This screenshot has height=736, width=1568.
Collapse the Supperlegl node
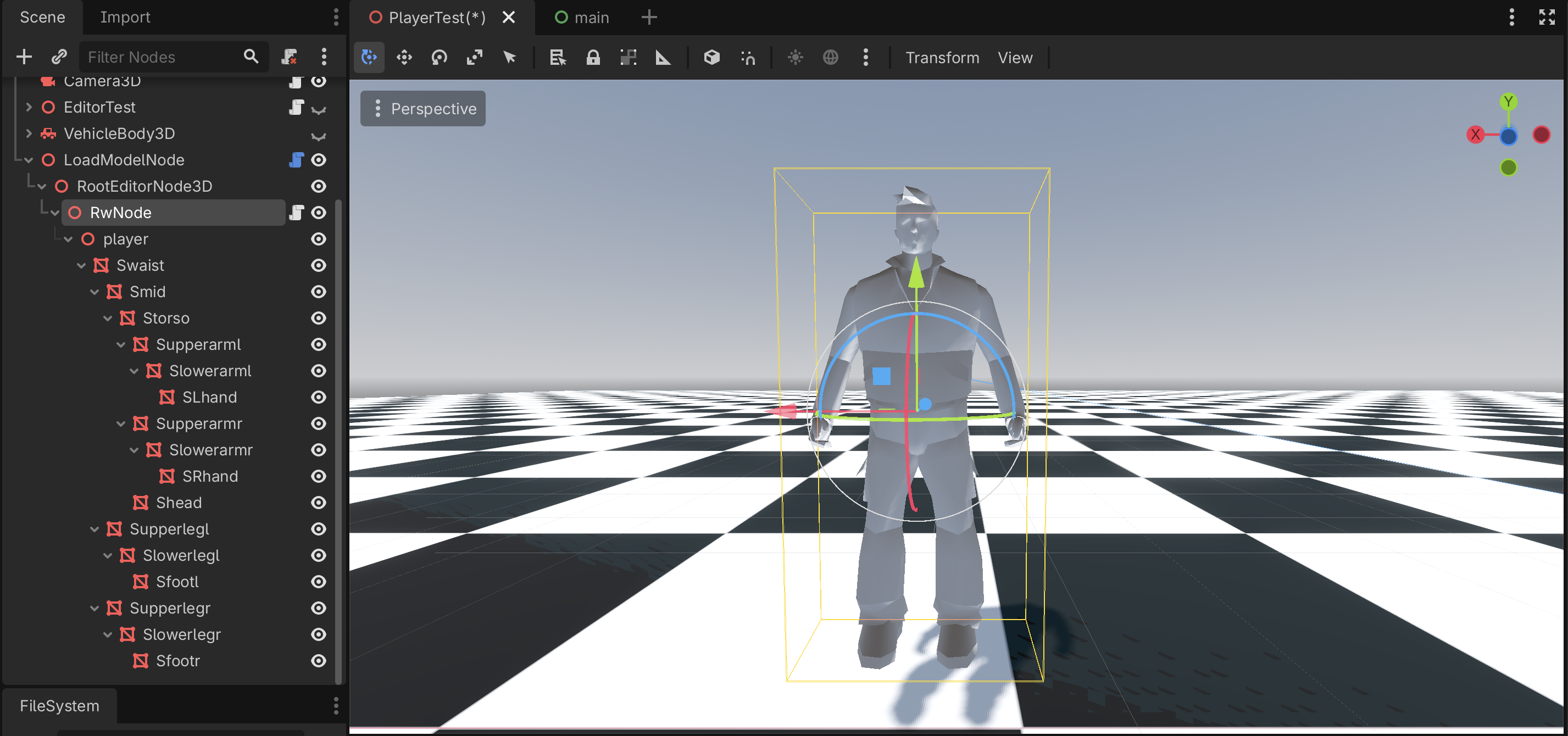[94, 529]
